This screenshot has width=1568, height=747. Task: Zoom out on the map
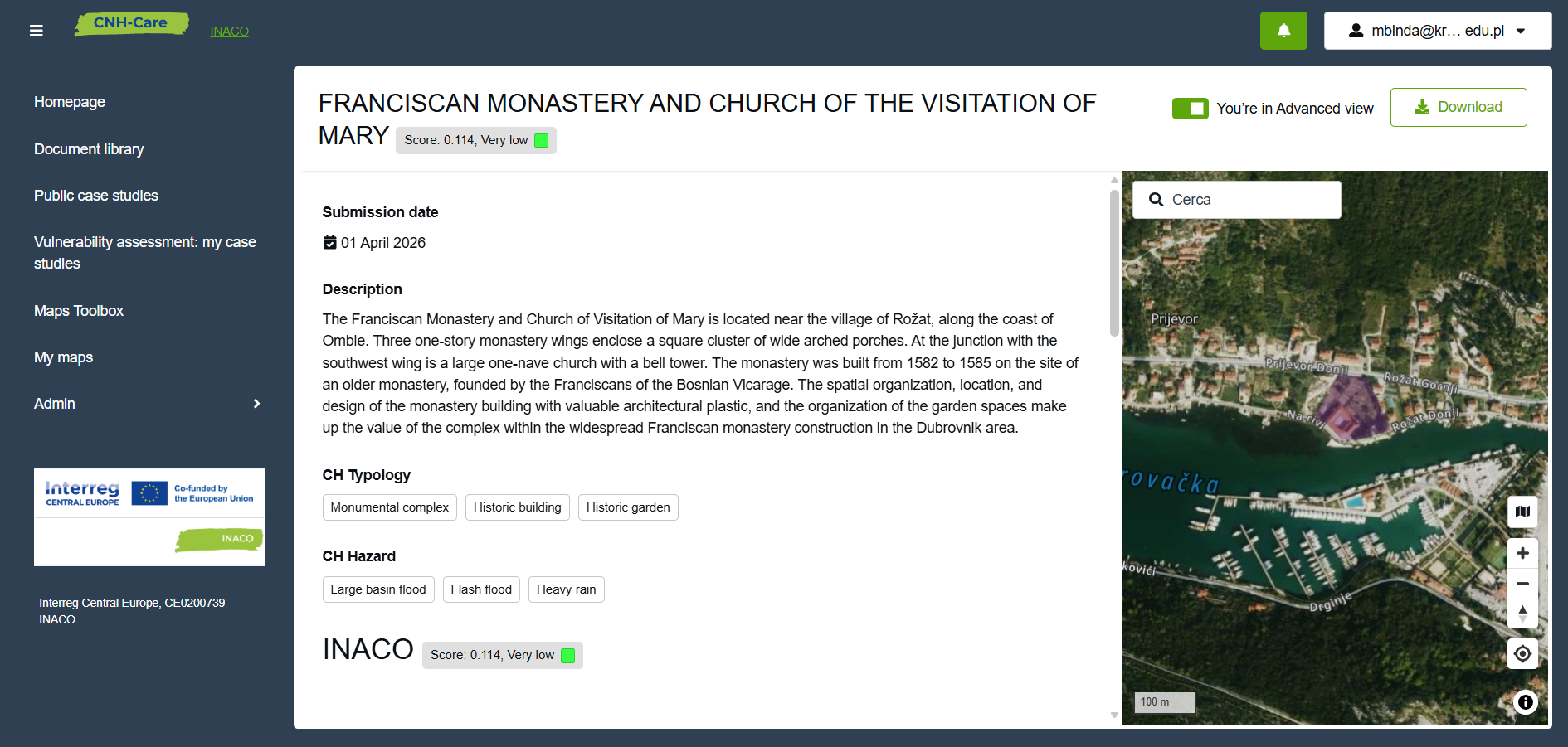pyautogui.click(x=1522, y=584)
